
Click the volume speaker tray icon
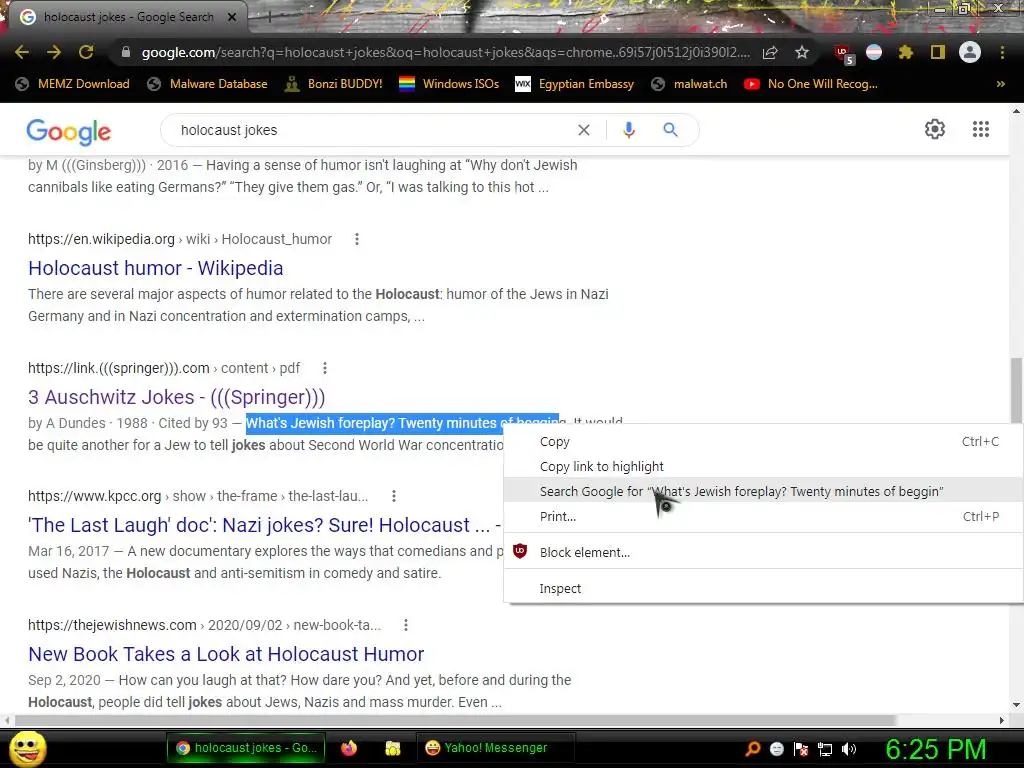click(849, 749)
